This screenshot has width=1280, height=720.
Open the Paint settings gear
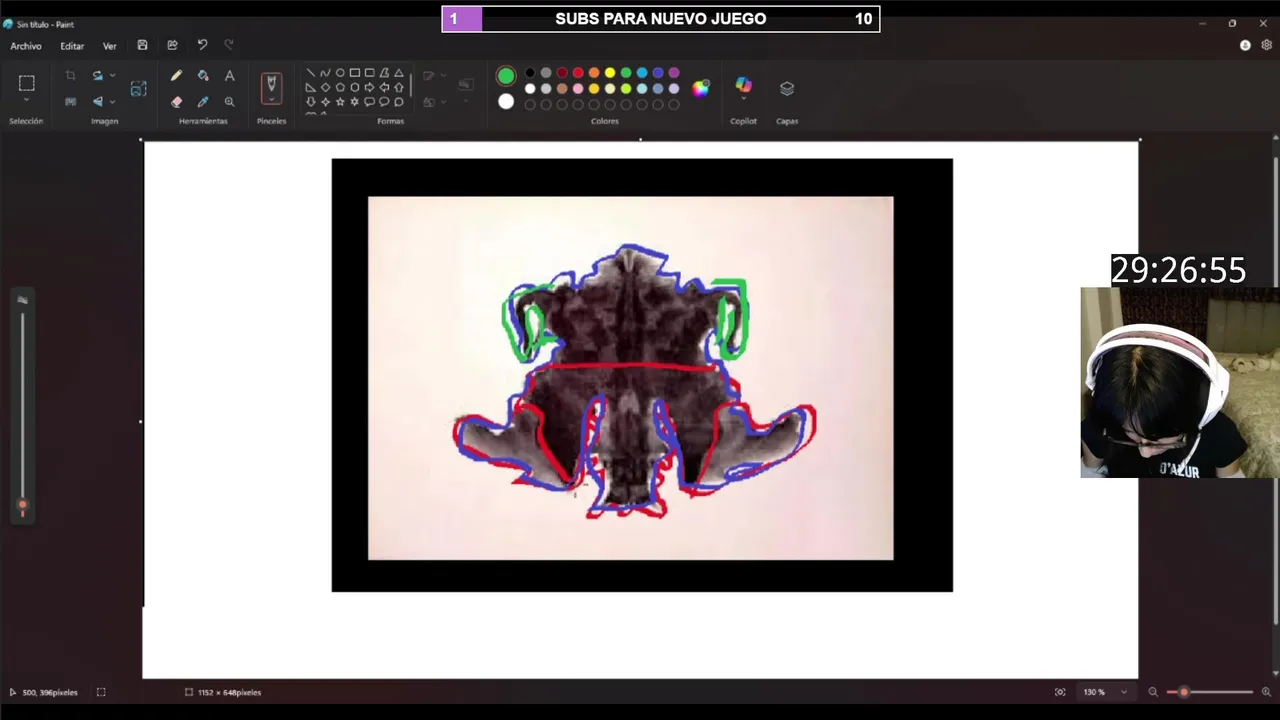coord(1266,45)
